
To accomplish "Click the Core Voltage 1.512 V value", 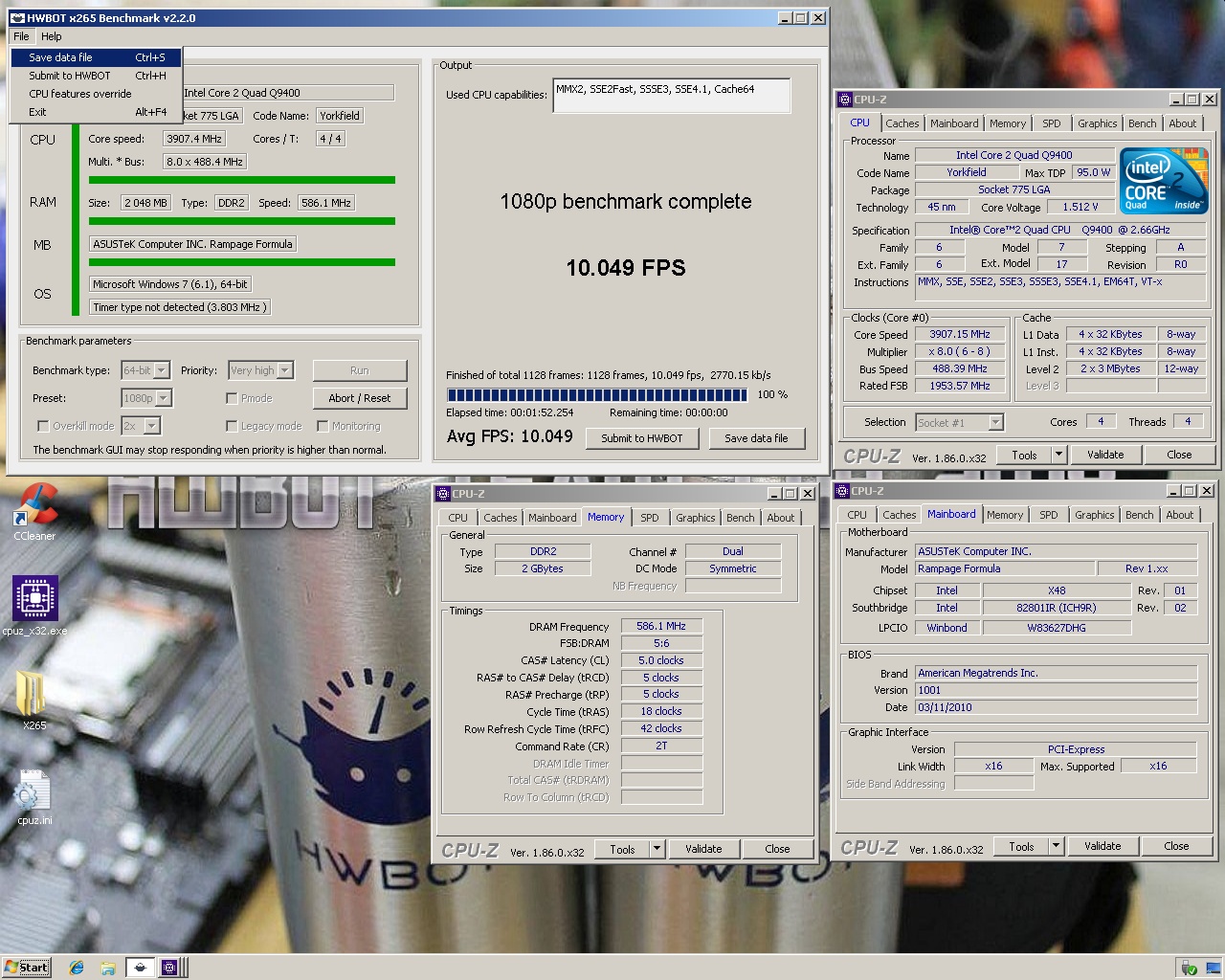I will coord(1080,207).
